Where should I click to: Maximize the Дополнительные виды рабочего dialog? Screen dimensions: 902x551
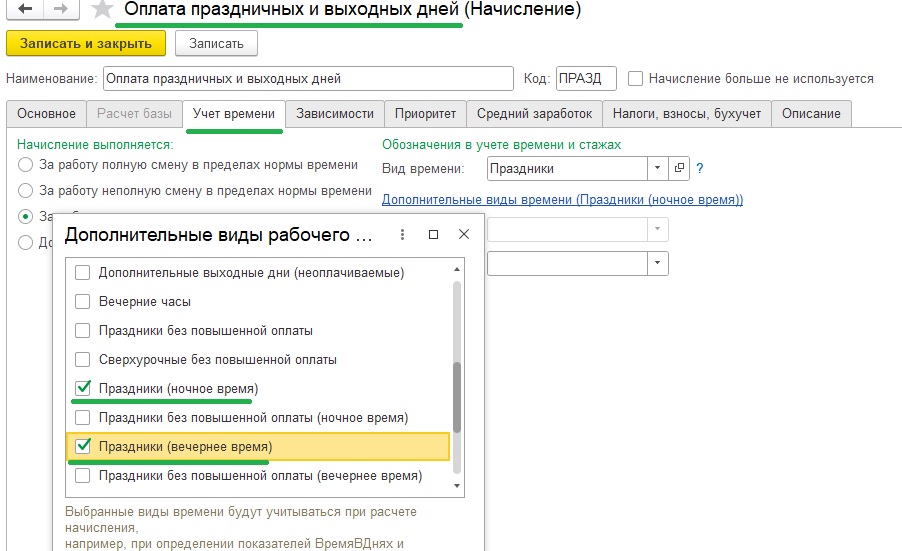click(x=433, y=234)
